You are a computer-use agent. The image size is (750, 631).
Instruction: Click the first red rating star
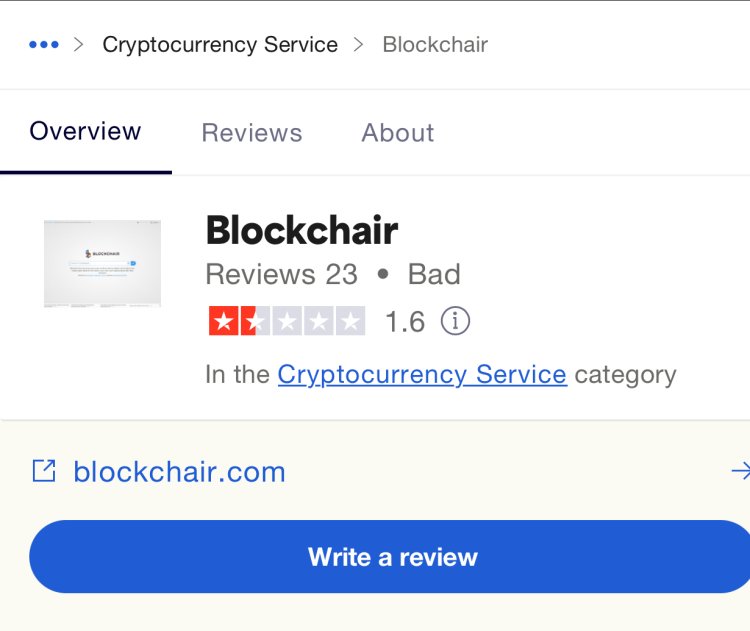(x=223, y=321)
